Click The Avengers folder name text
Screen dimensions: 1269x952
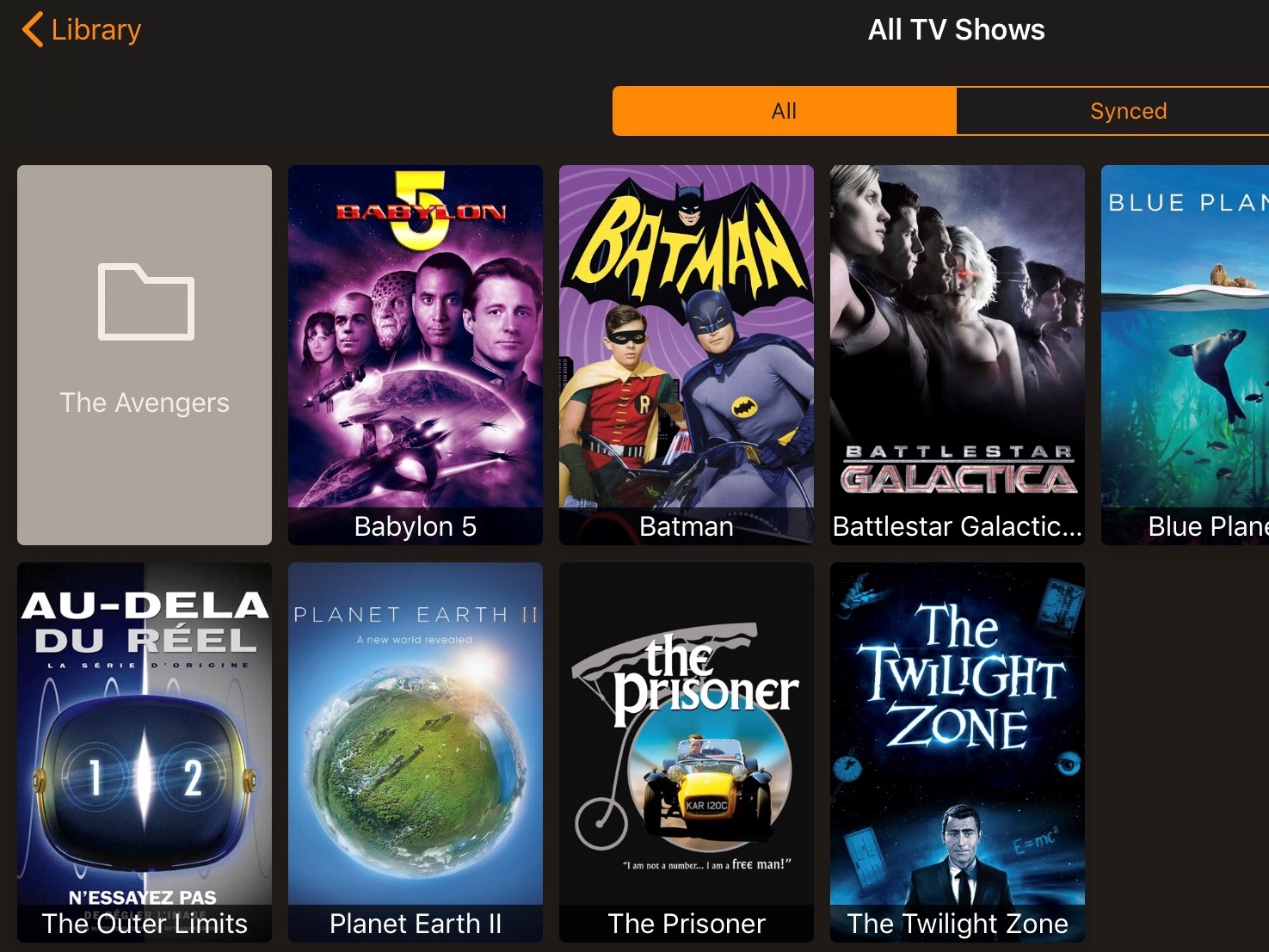[145, 402]
